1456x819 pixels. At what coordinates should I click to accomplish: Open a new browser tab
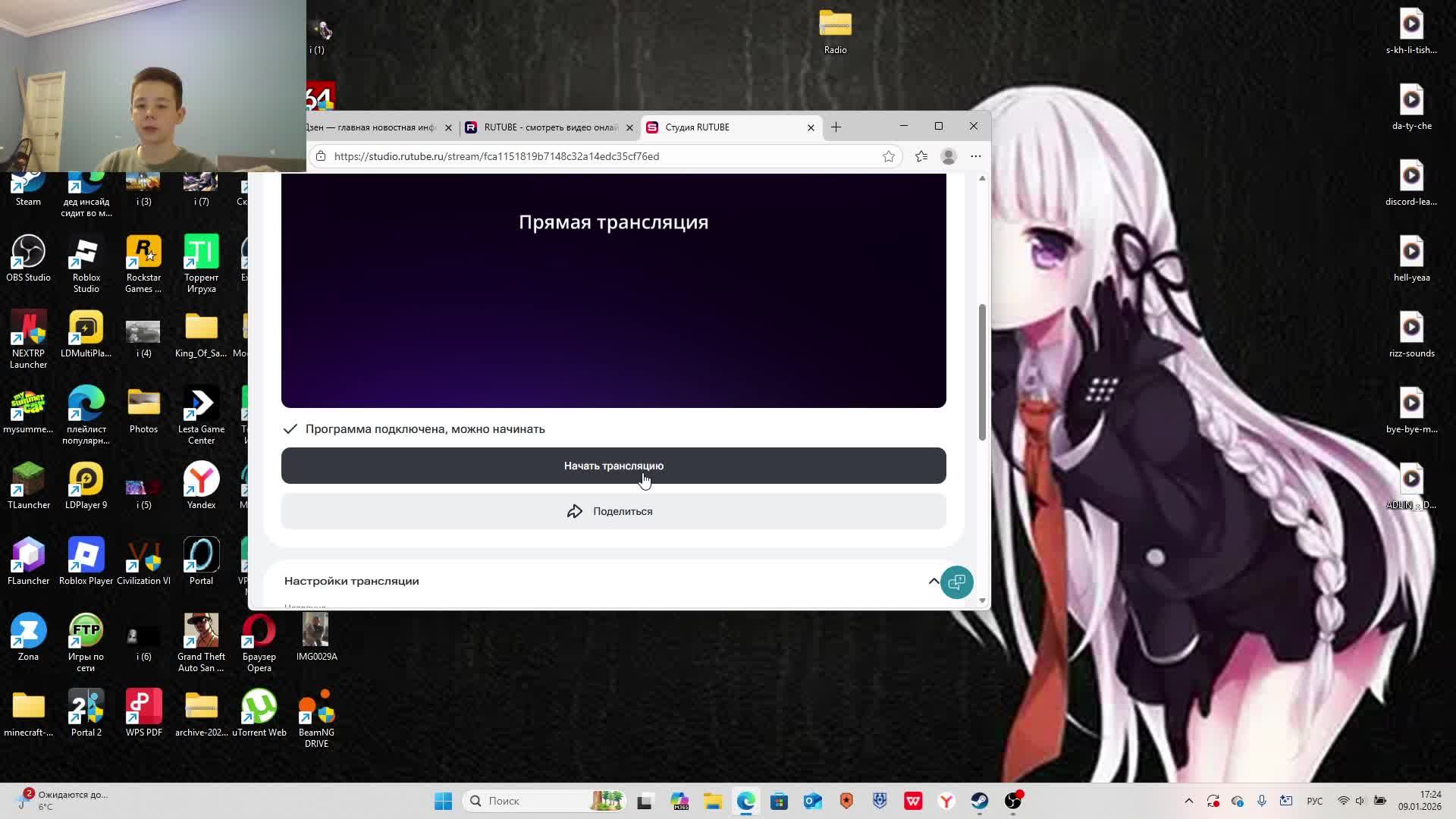pos(836,127)
